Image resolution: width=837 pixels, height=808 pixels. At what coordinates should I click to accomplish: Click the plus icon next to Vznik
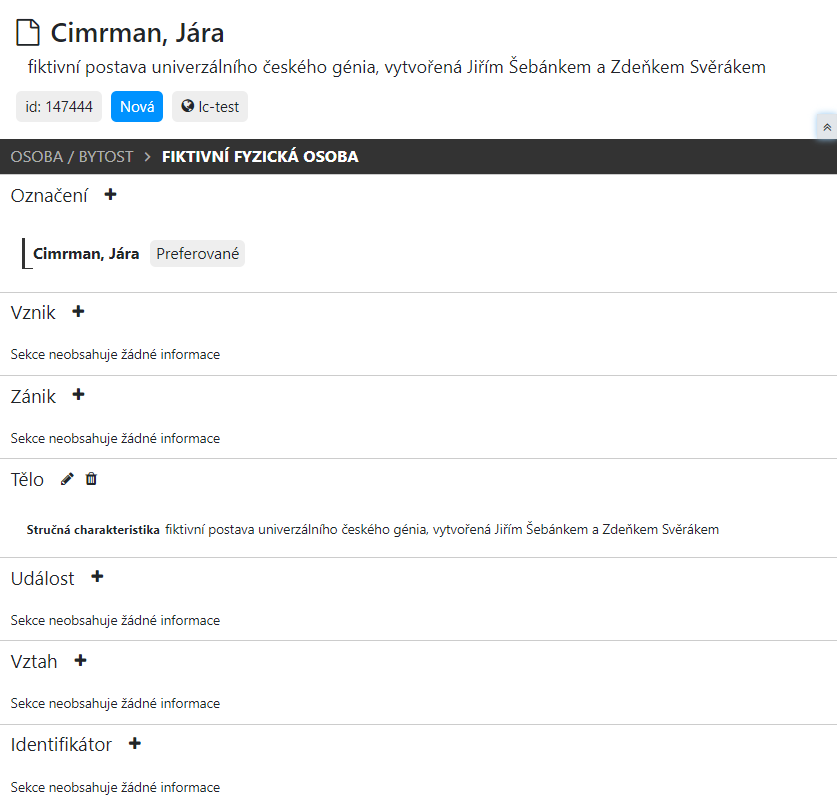78,312
